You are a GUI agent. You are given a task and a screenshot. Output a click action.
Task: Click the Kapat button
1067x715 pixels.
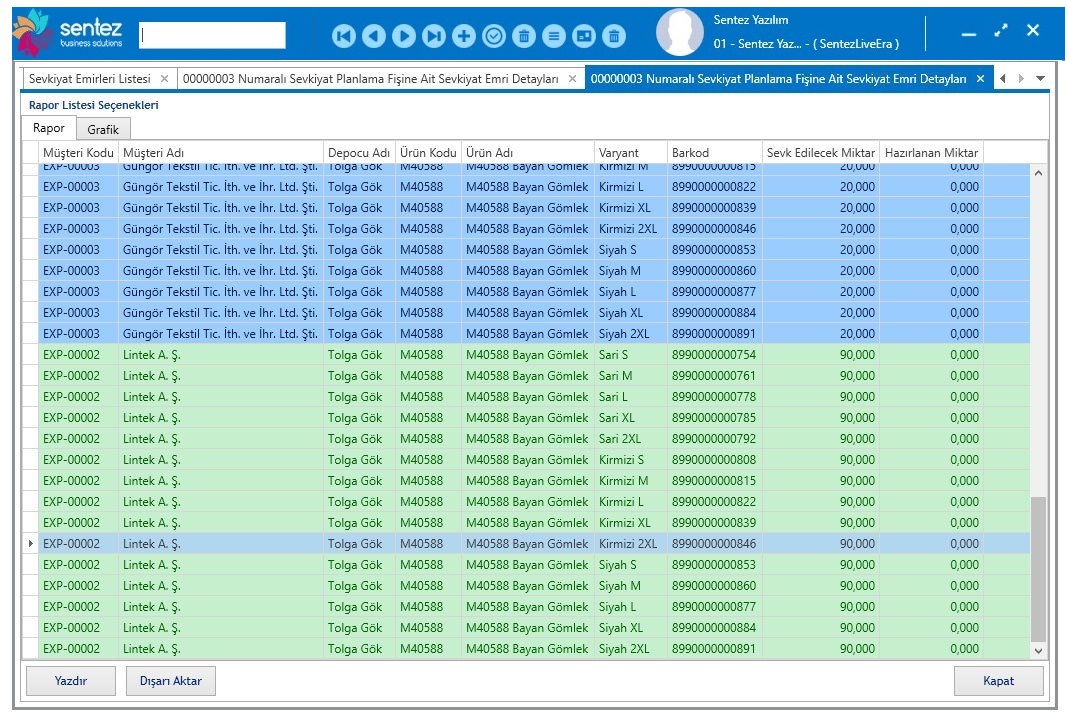click(998, 680)
